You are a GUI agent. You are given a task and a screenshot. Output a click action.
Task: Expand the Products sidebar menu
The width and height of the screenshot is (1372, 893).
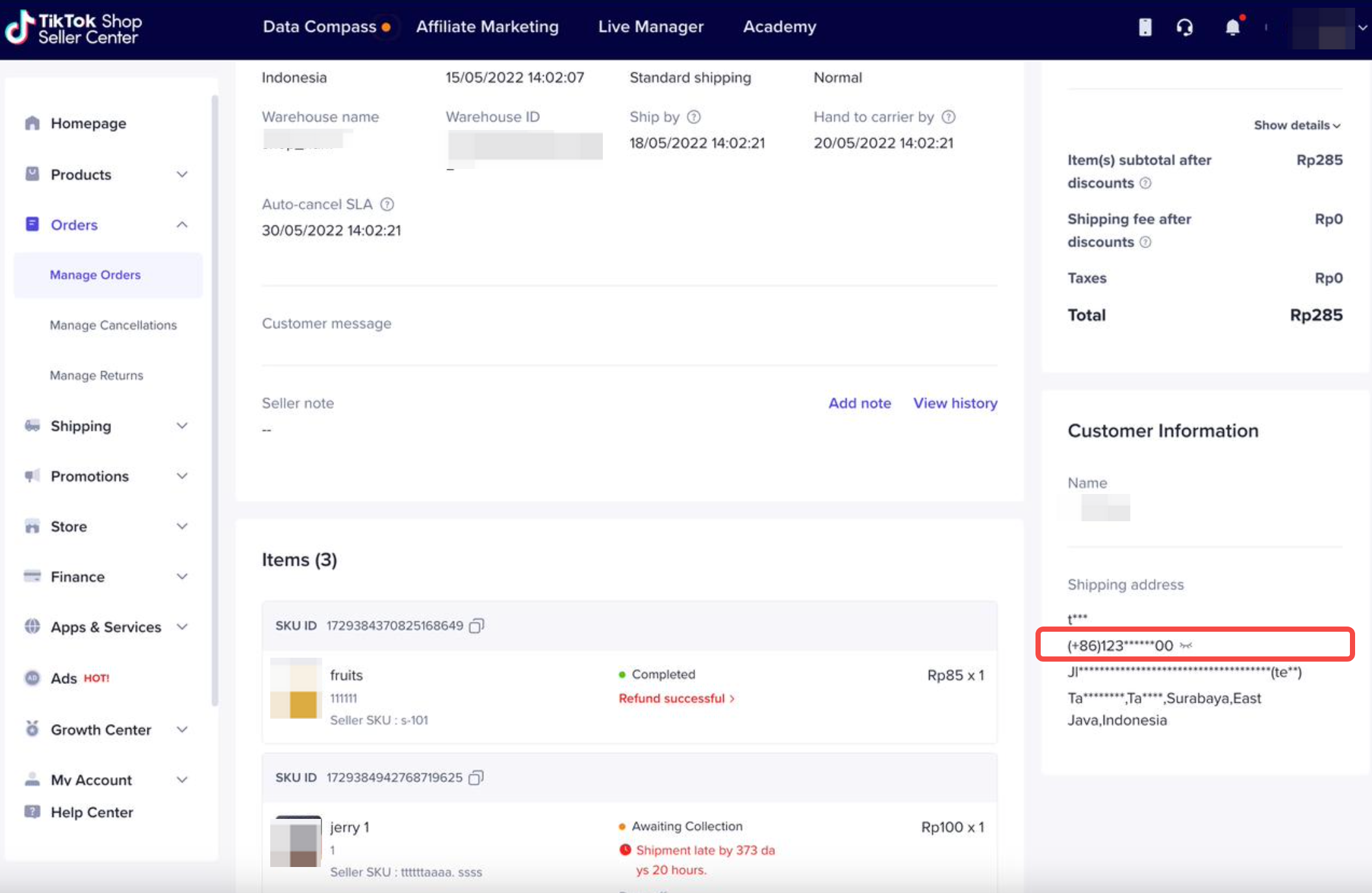183,174
